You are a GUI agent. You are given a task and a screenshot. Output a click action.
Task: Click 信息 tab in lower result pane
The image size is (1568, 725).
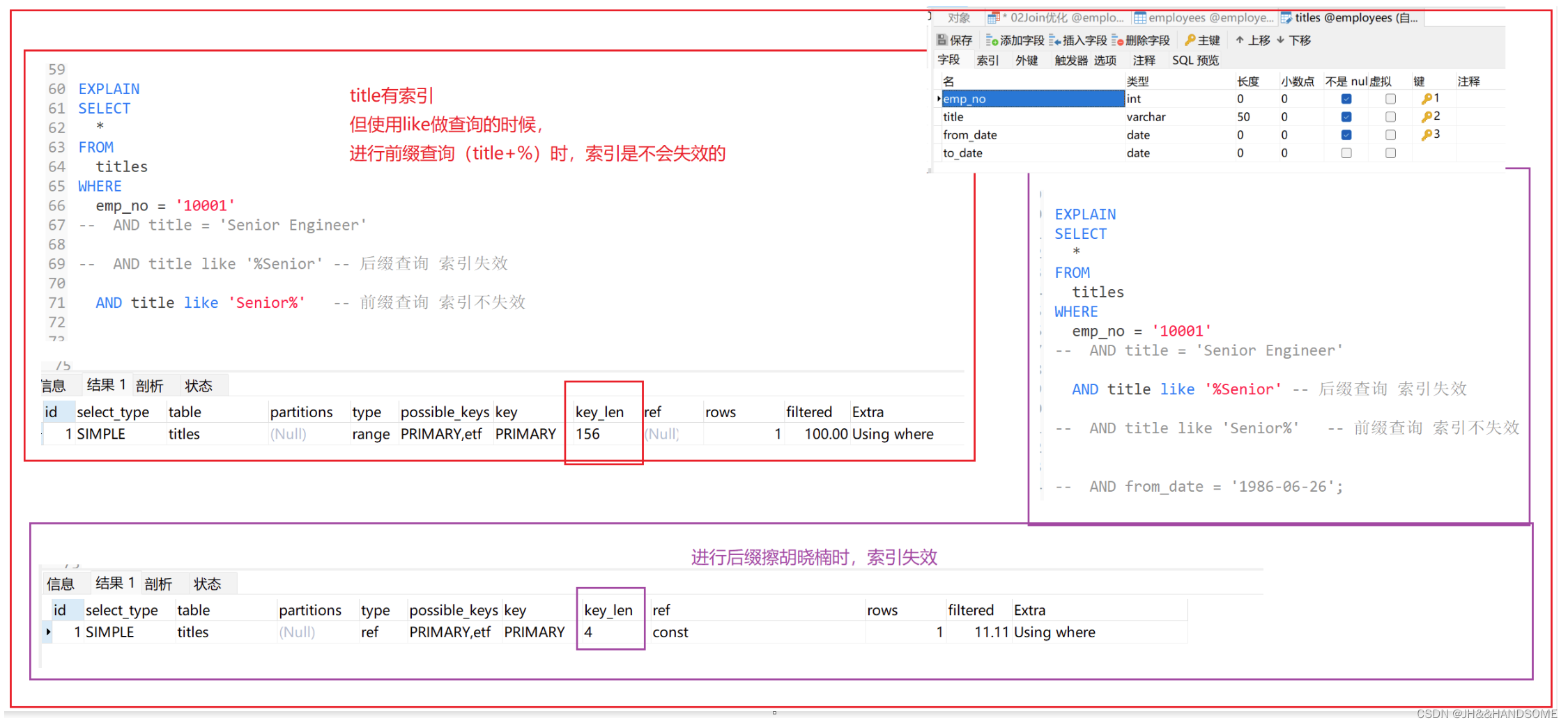click(x=61, y=584)
